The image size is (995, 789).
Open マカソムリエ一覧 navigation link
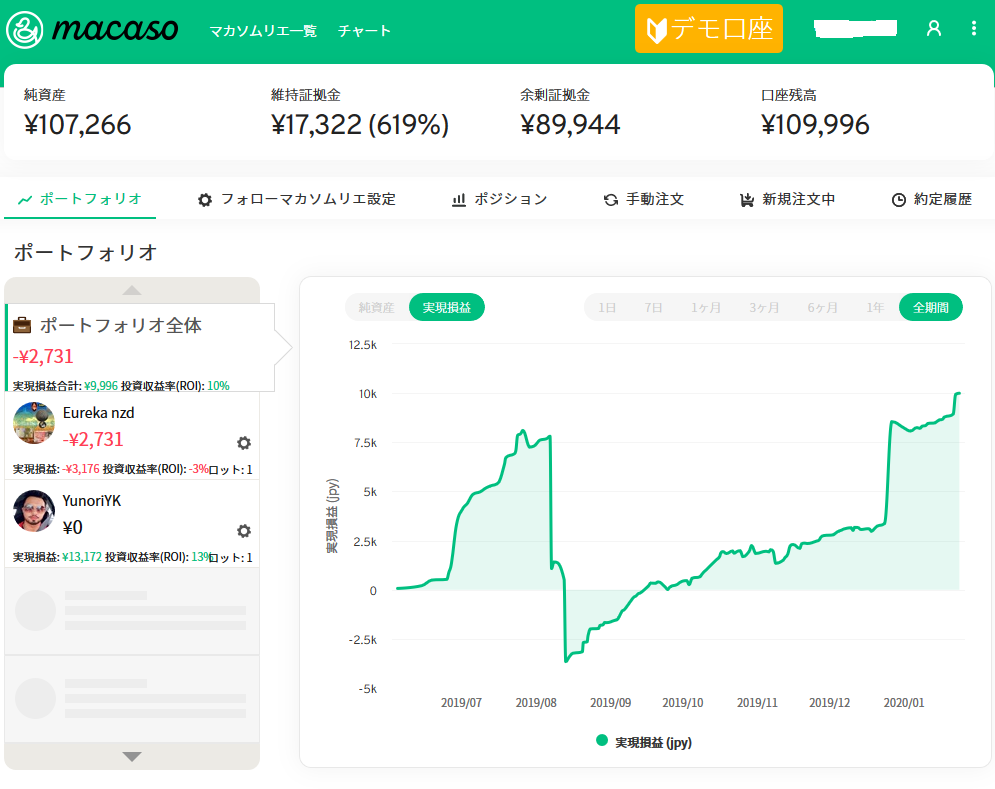(263, 31)
